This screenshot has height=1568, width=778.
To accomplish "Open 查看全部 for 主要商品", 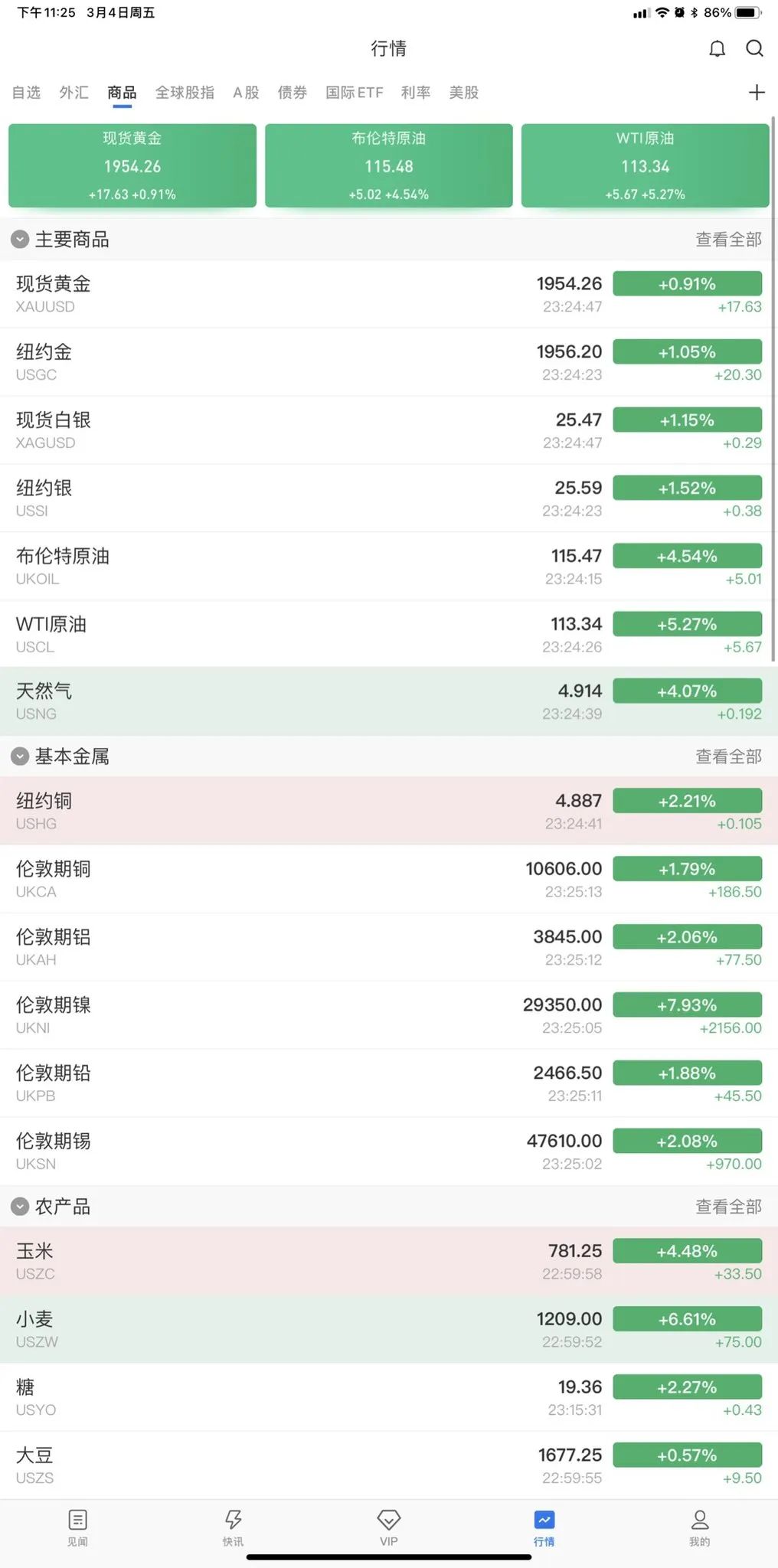I will point(727,240).
